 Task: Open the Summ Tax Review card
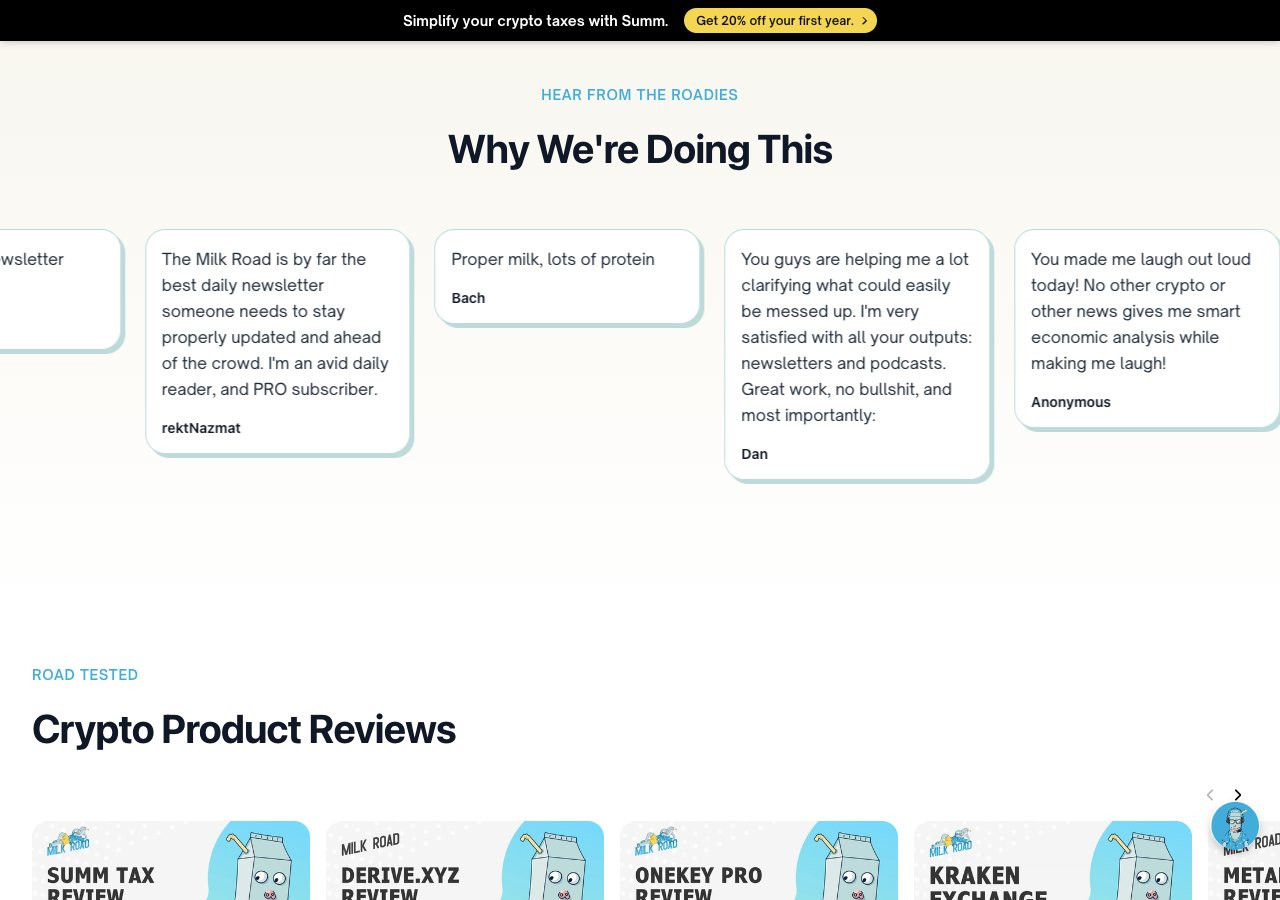coord(171,861)
